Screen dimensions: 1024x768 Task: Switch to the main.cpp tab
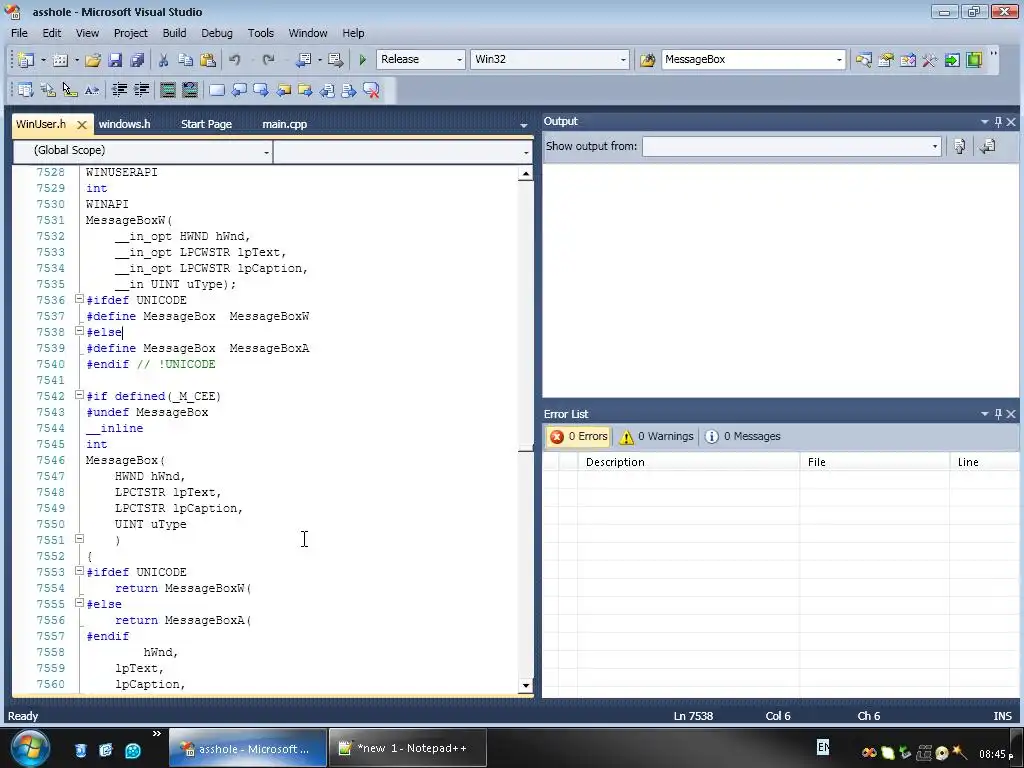284,124
